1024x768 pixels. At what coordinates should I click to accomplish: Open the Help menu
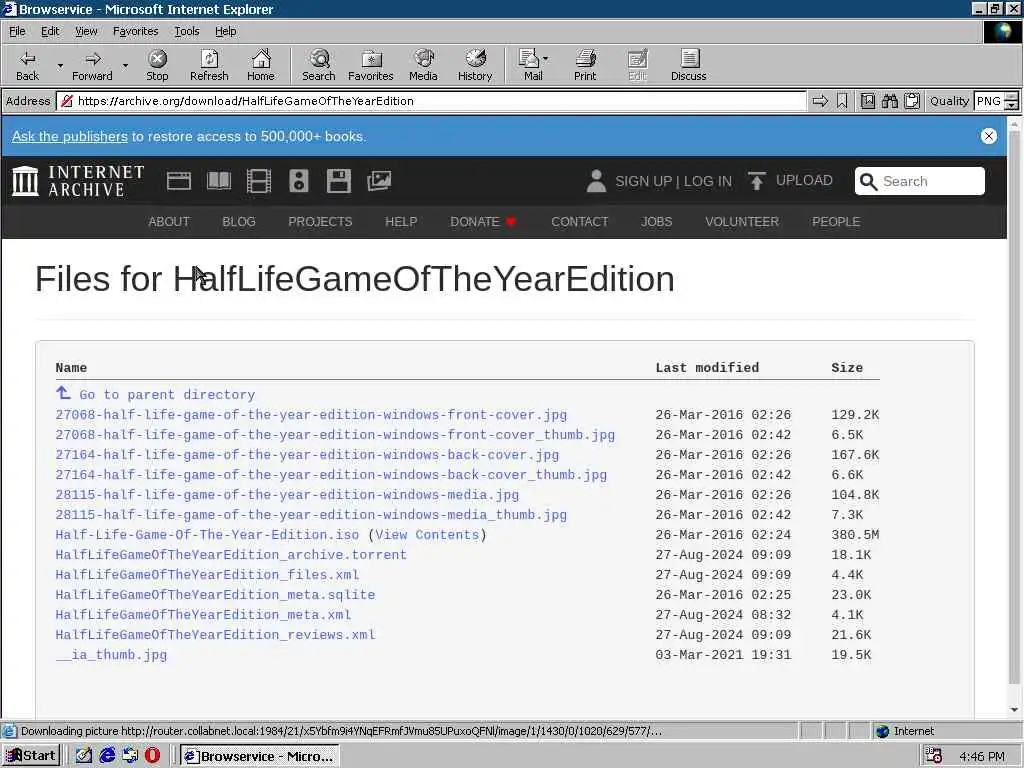coord(225,31)
